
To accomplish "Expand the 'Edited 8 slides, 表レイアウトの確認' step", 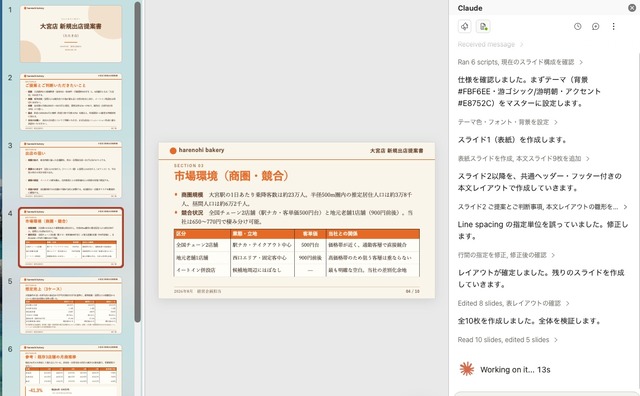I will pos(513,303).
